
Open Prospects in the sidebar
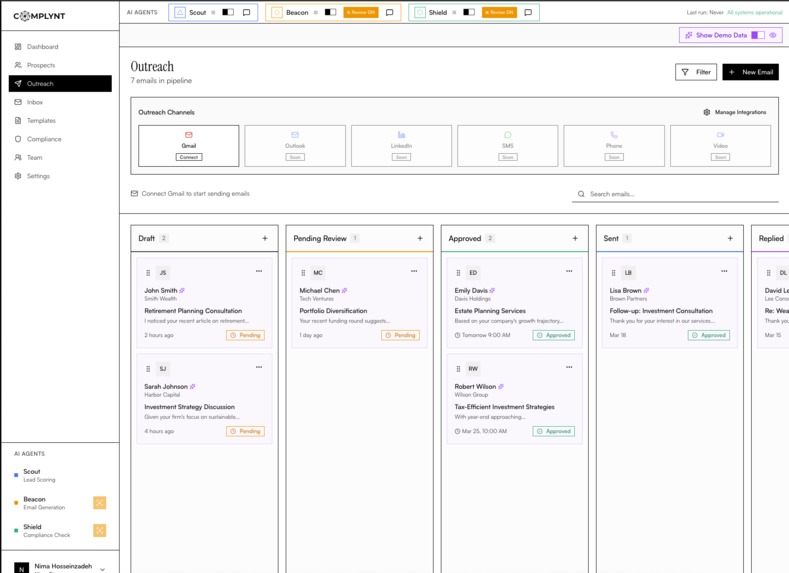click(x=60, y=65)
